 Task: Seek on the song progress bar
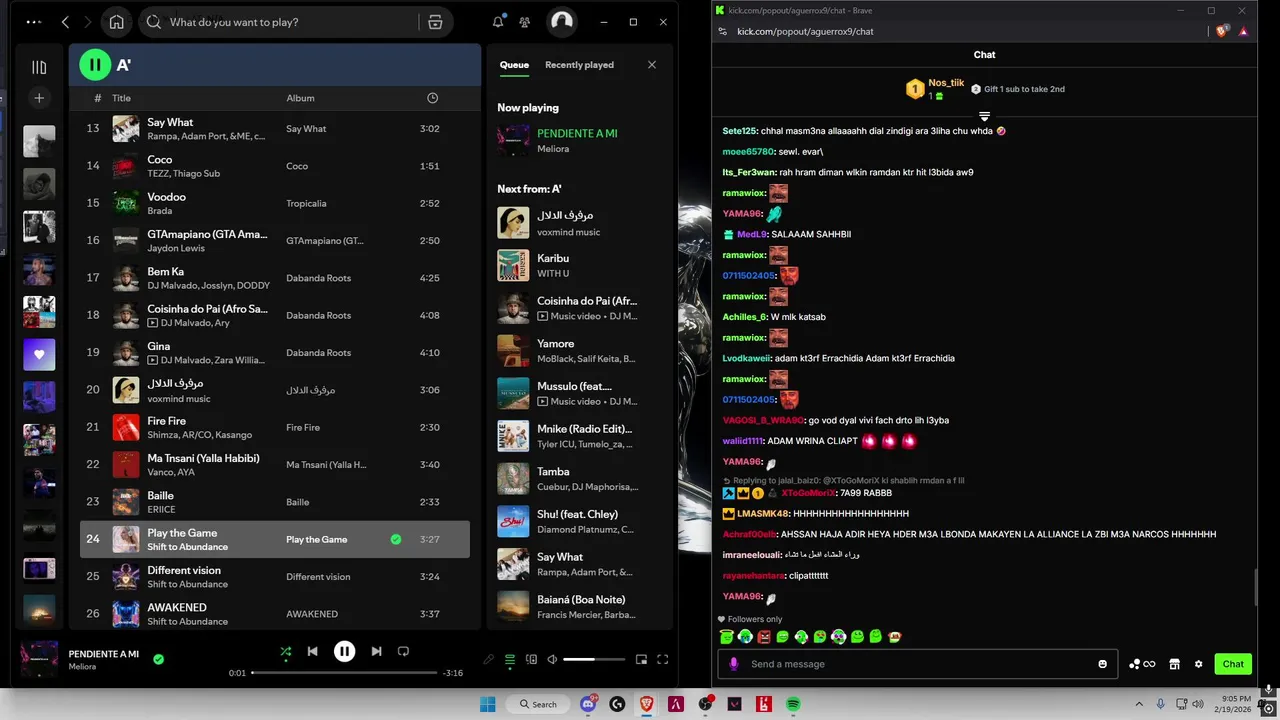(x=343, y=673)
